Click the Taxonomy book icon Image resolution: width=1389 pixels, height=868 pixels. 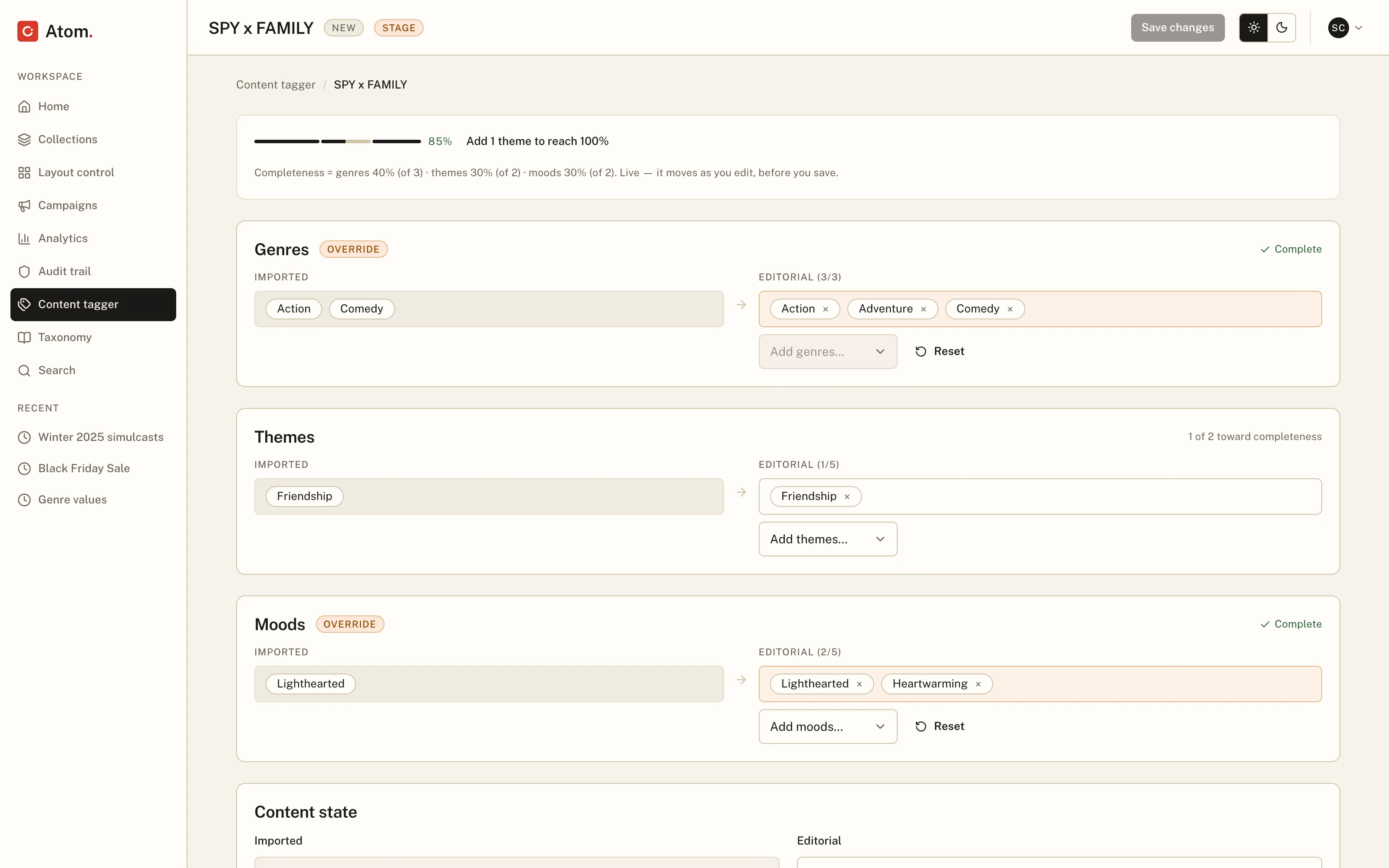pyautogui.click(x=24, y=338)
